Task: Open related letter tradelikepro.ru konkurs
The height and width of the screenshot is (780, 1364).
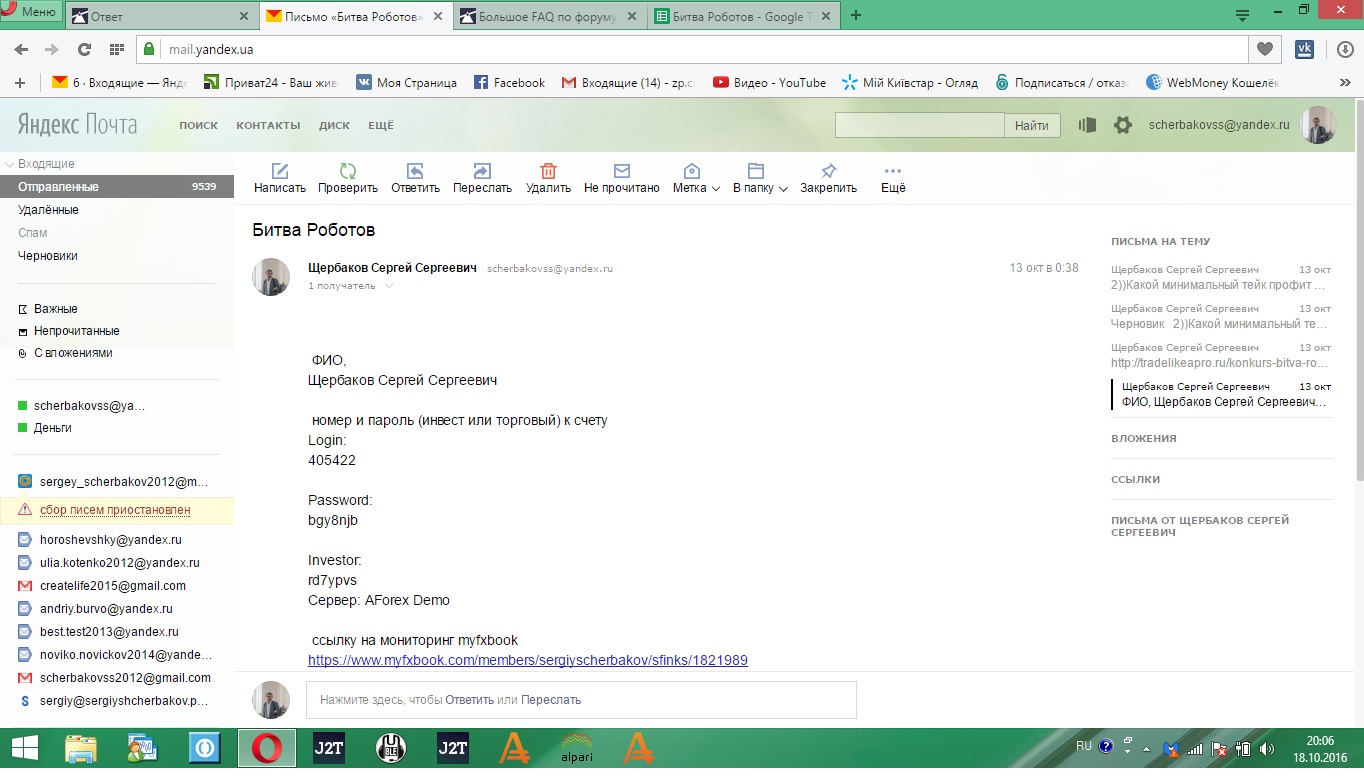Action: coord(1221,356)
